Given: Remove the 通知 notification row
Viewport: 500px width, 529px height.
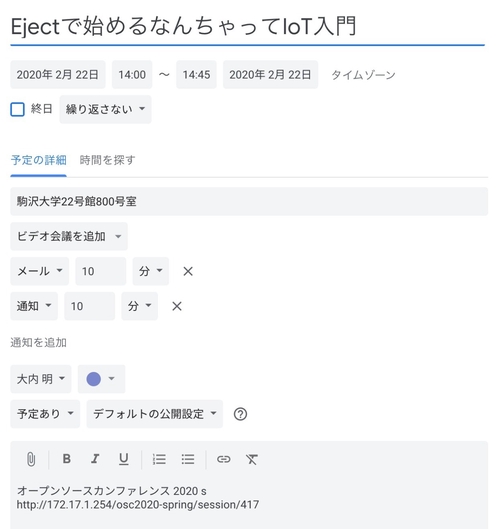Looking at the screenshot, I should 177,306.
